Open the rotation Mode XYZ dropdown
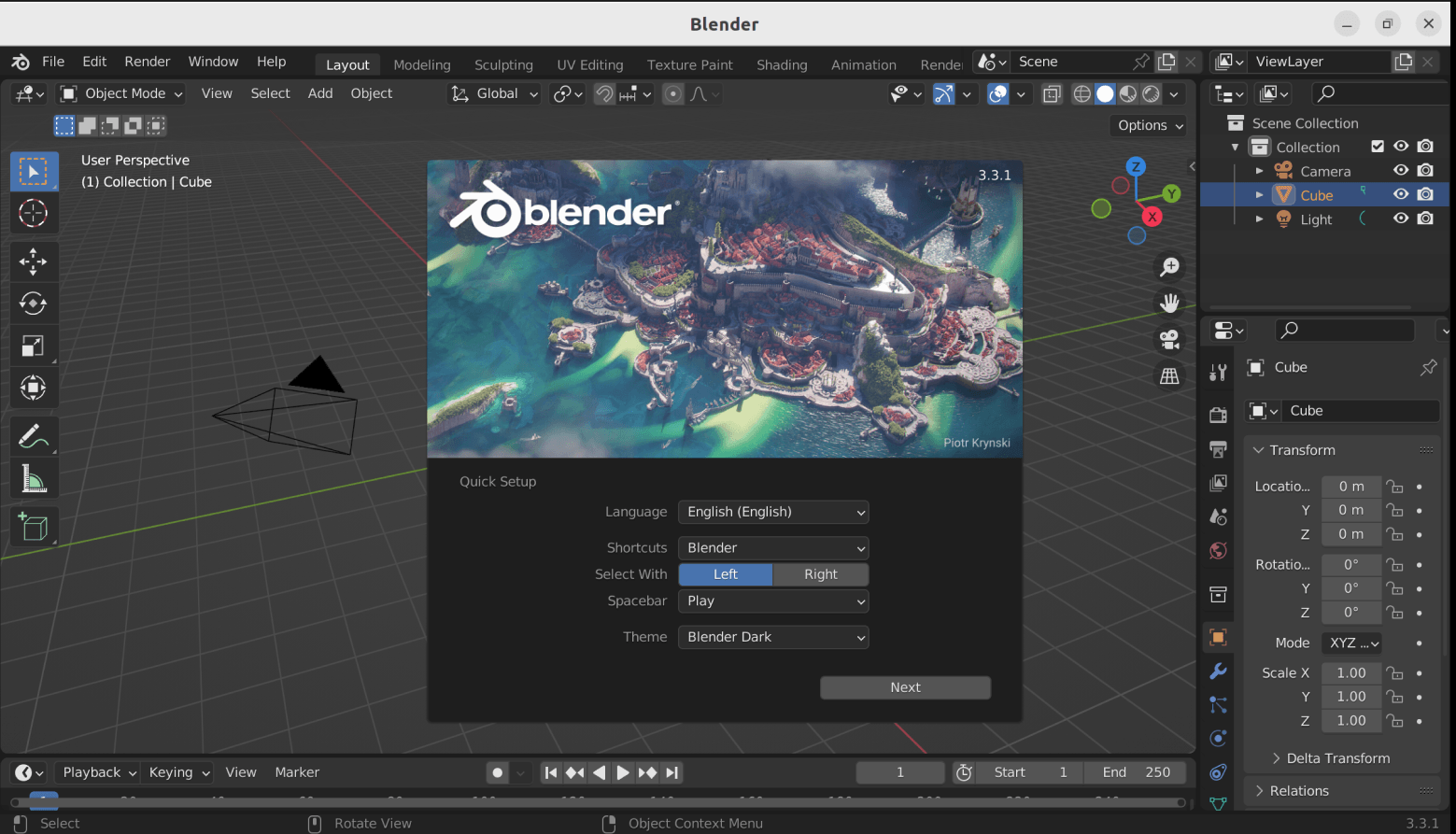Viewport: 1456px width, 834px height. [1351, 643]
